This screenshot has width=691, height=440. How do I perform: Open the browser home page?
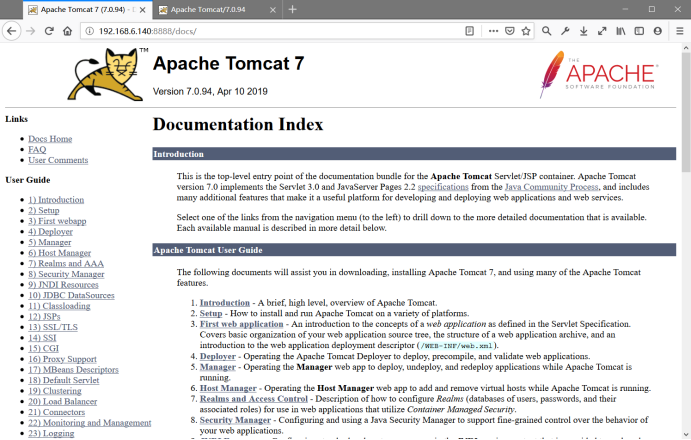(x=67, y=31)
